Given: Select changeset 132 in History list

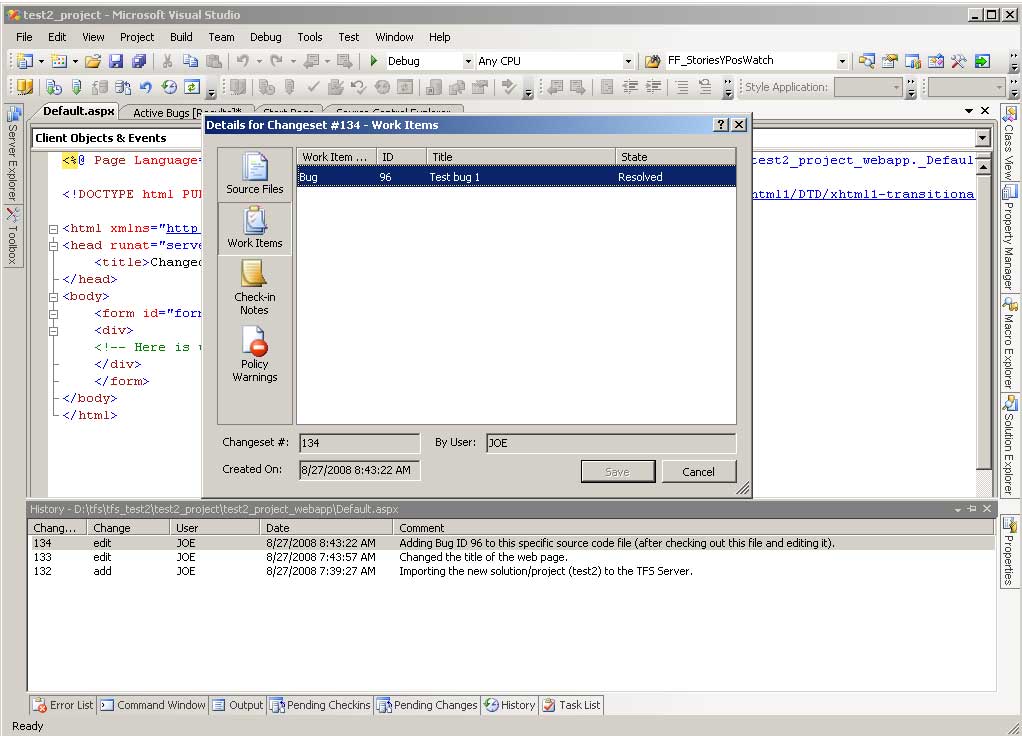Looking at the screenshot, I should [512, 571].
